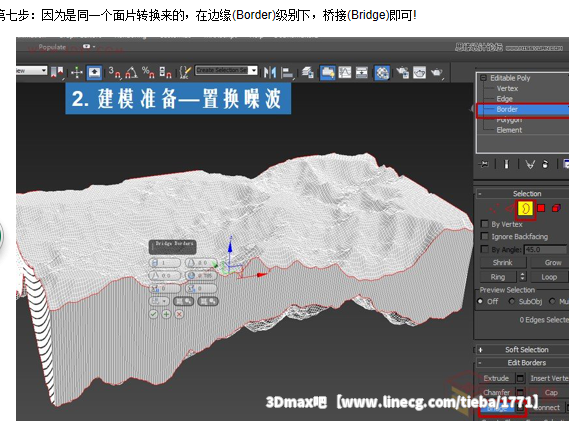
Task: Click Remove Modifier from stack icon
Action: pyautogui.click(x=546, y=164)
